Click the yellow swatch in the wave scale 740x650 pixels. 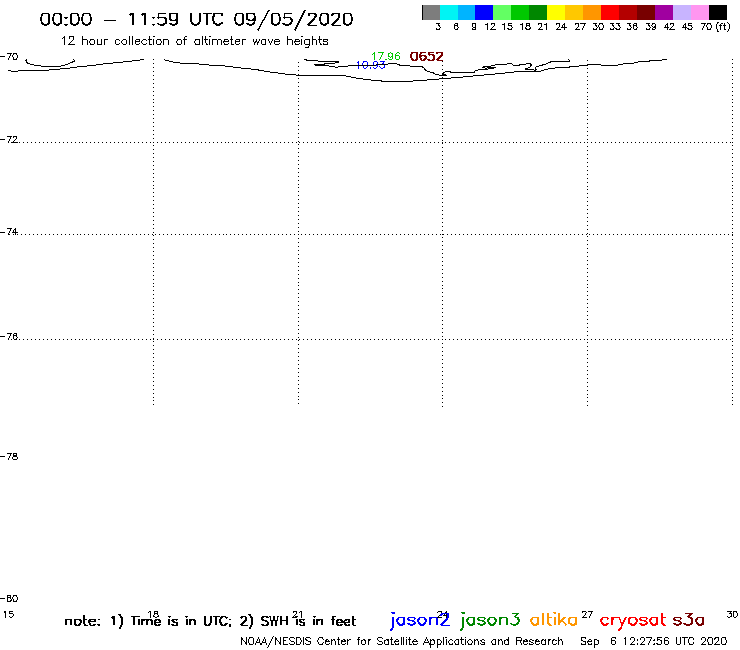(x=556, y=12)
